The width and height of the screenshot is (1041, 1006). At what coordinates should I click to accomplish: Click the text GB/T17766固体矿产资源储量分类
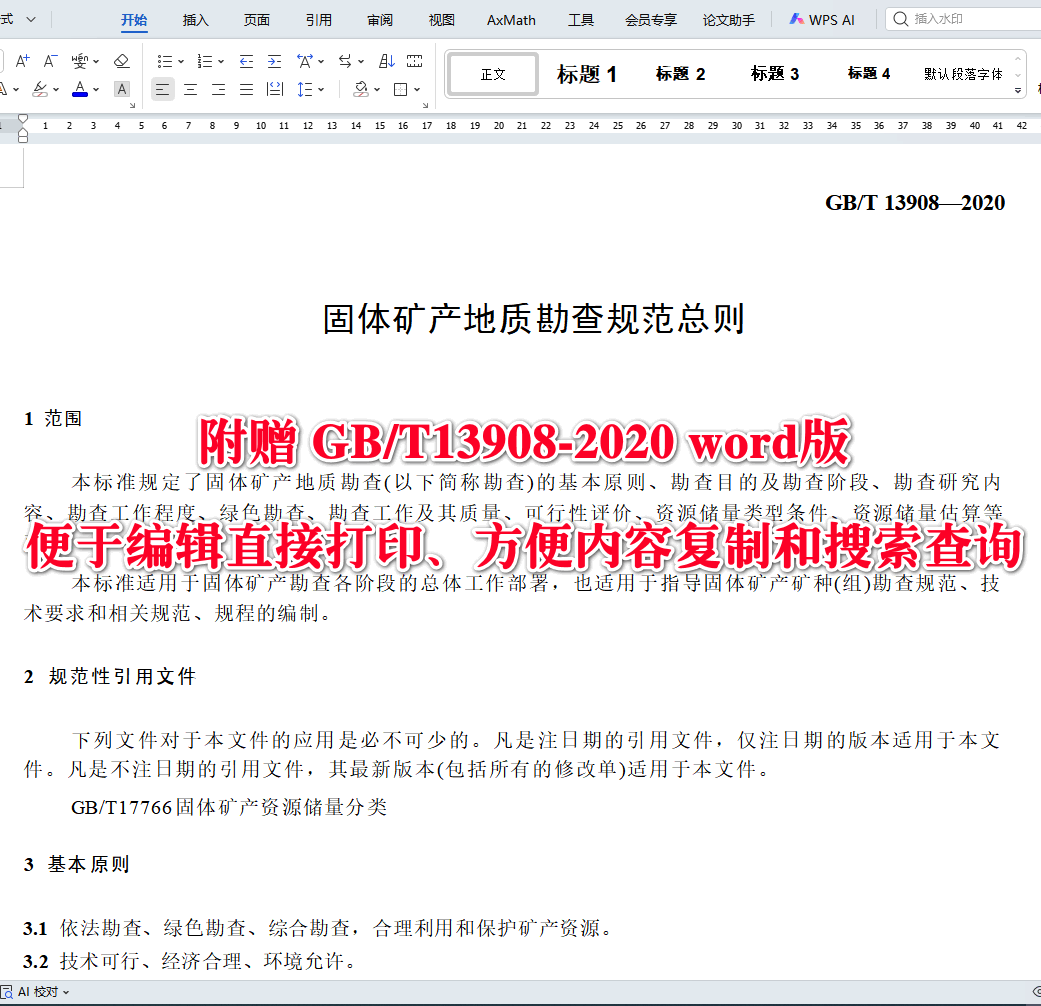click(229, 807)
